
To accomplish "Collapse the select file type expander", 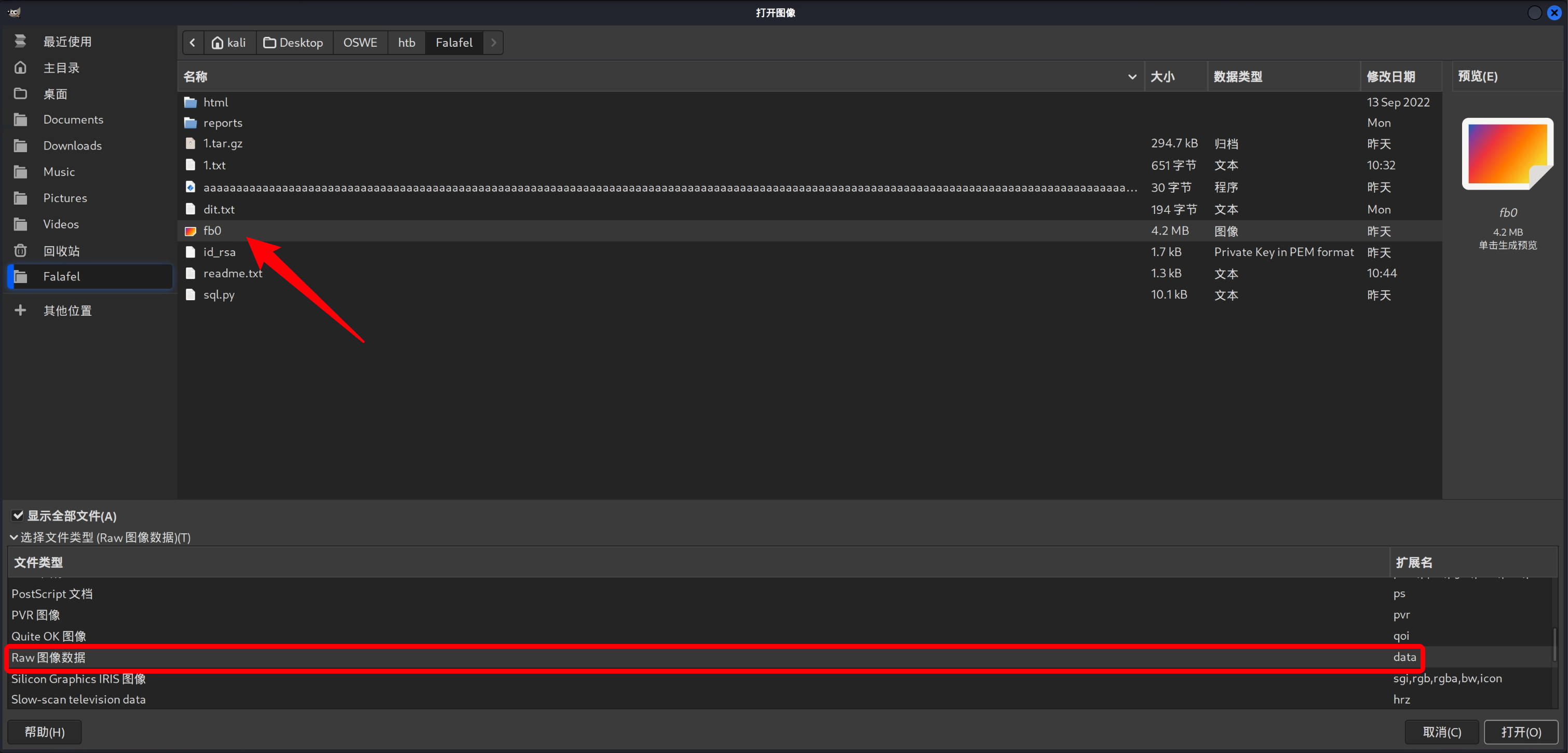I will click(13, 537).
